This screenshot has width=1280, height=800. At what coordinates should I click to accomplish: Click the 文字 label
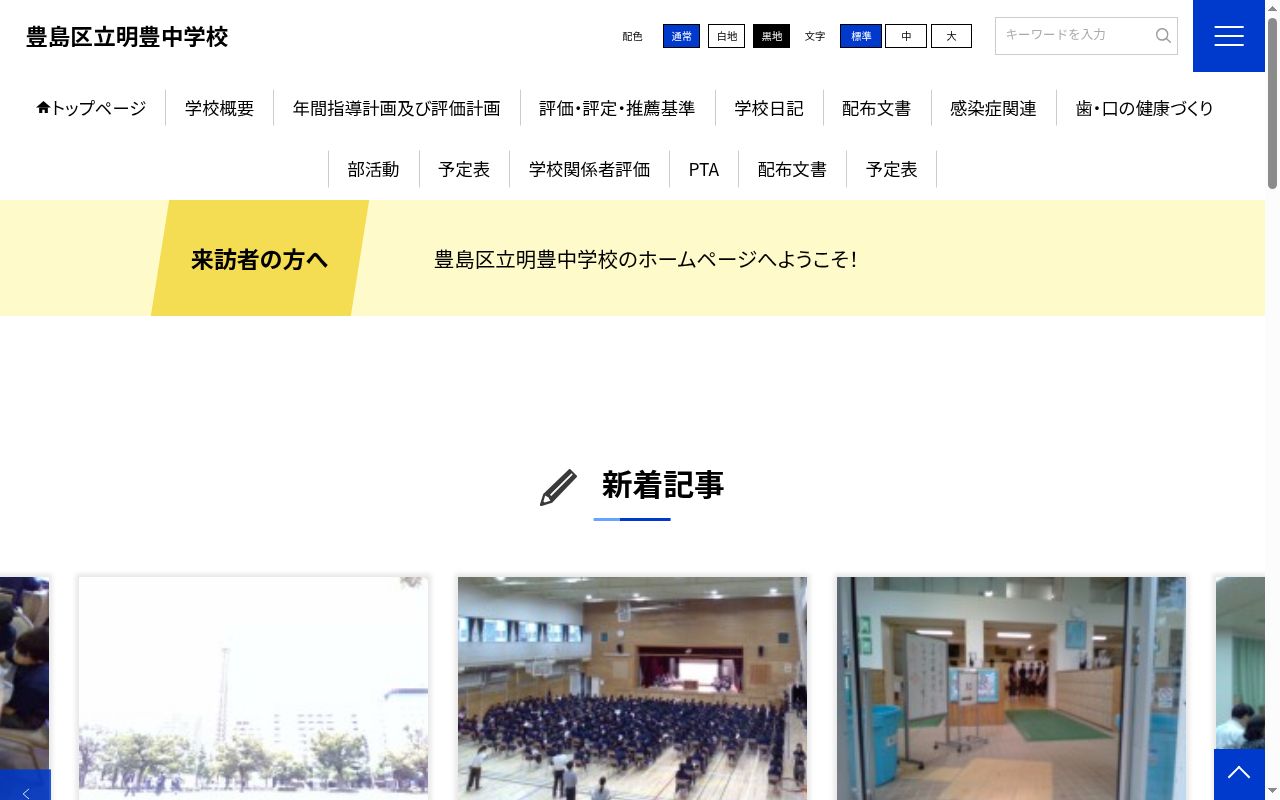[815, 36]
